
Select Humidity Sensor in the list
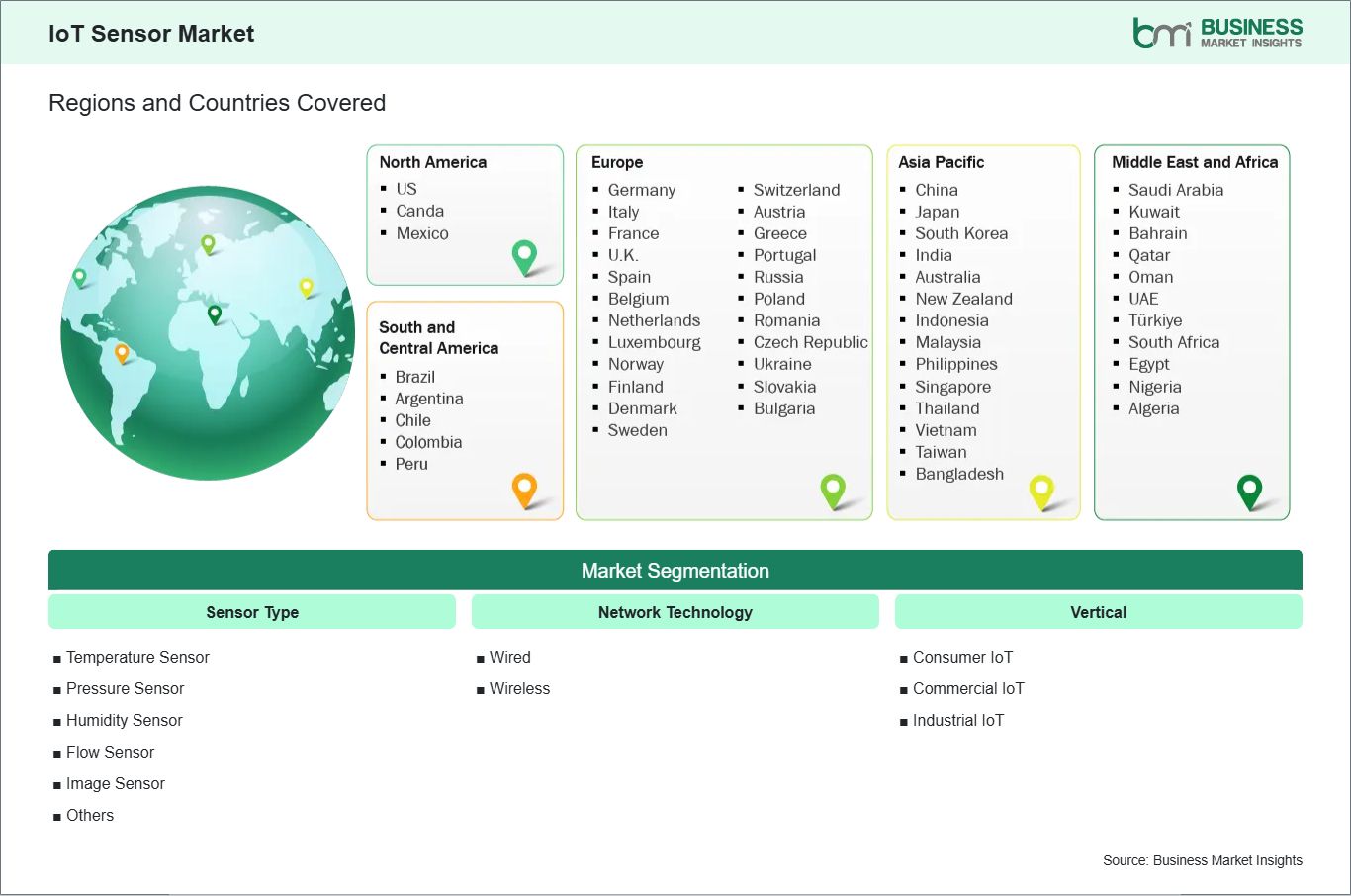click(x=124, y=720)
